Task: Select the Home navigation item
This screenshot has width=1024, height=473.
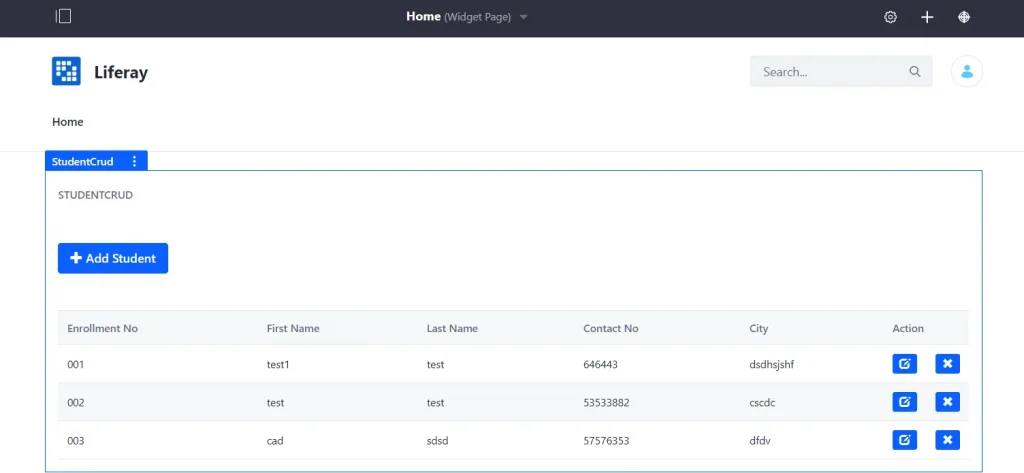Action: [x=68, y=122]
